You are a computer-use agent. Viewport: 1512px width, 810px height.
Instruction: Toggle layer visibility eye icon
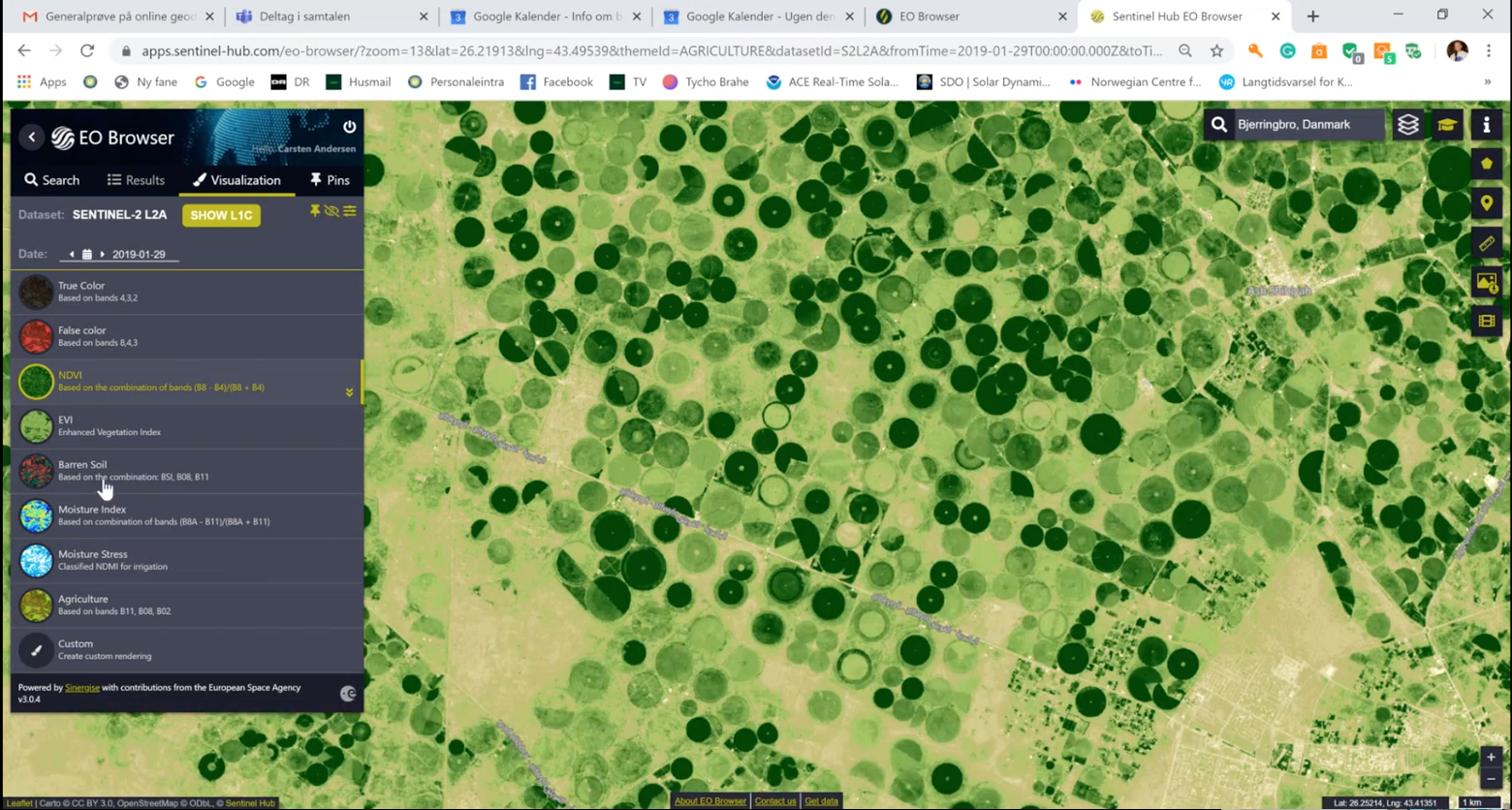click(331, 211)
